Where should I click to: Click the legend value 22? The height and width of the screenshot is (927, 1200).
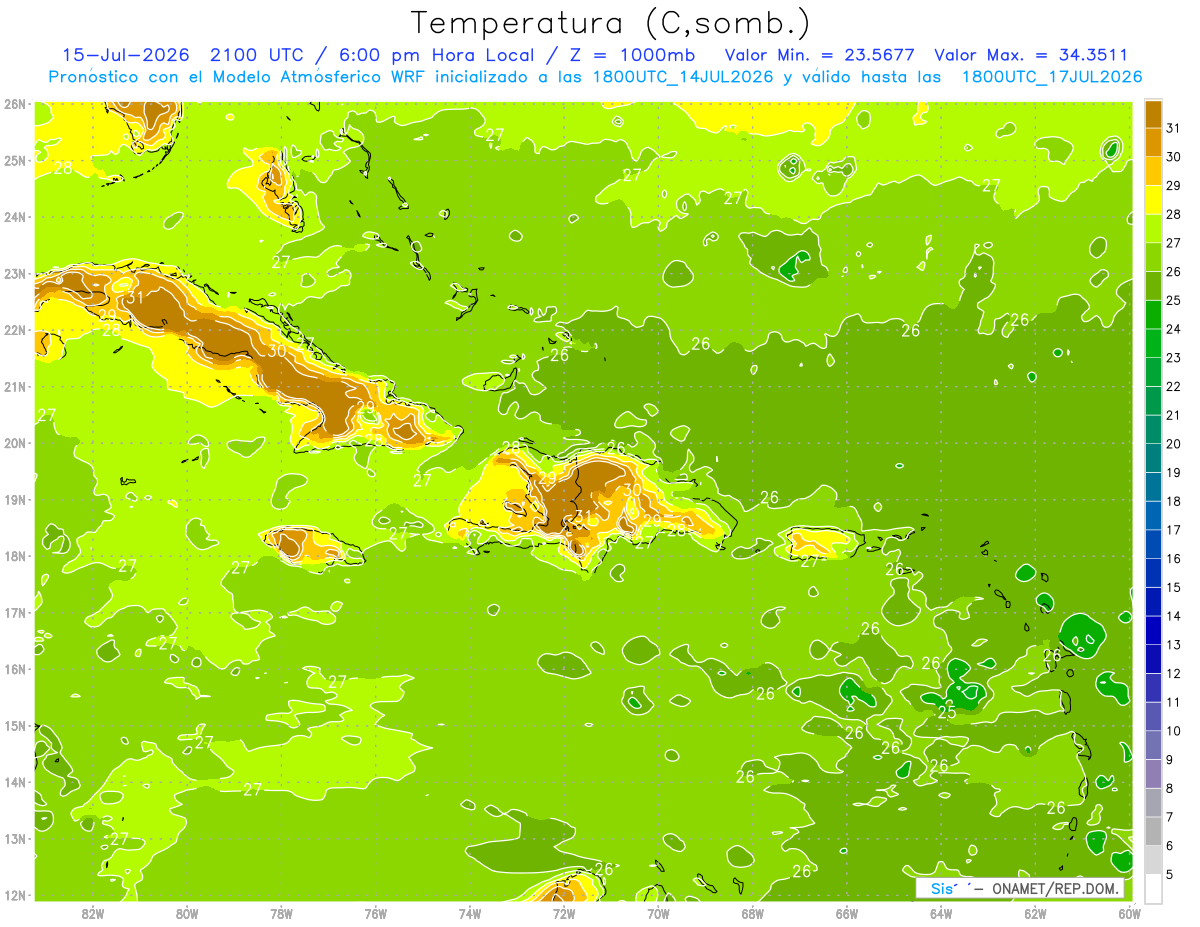(1174, 387)
